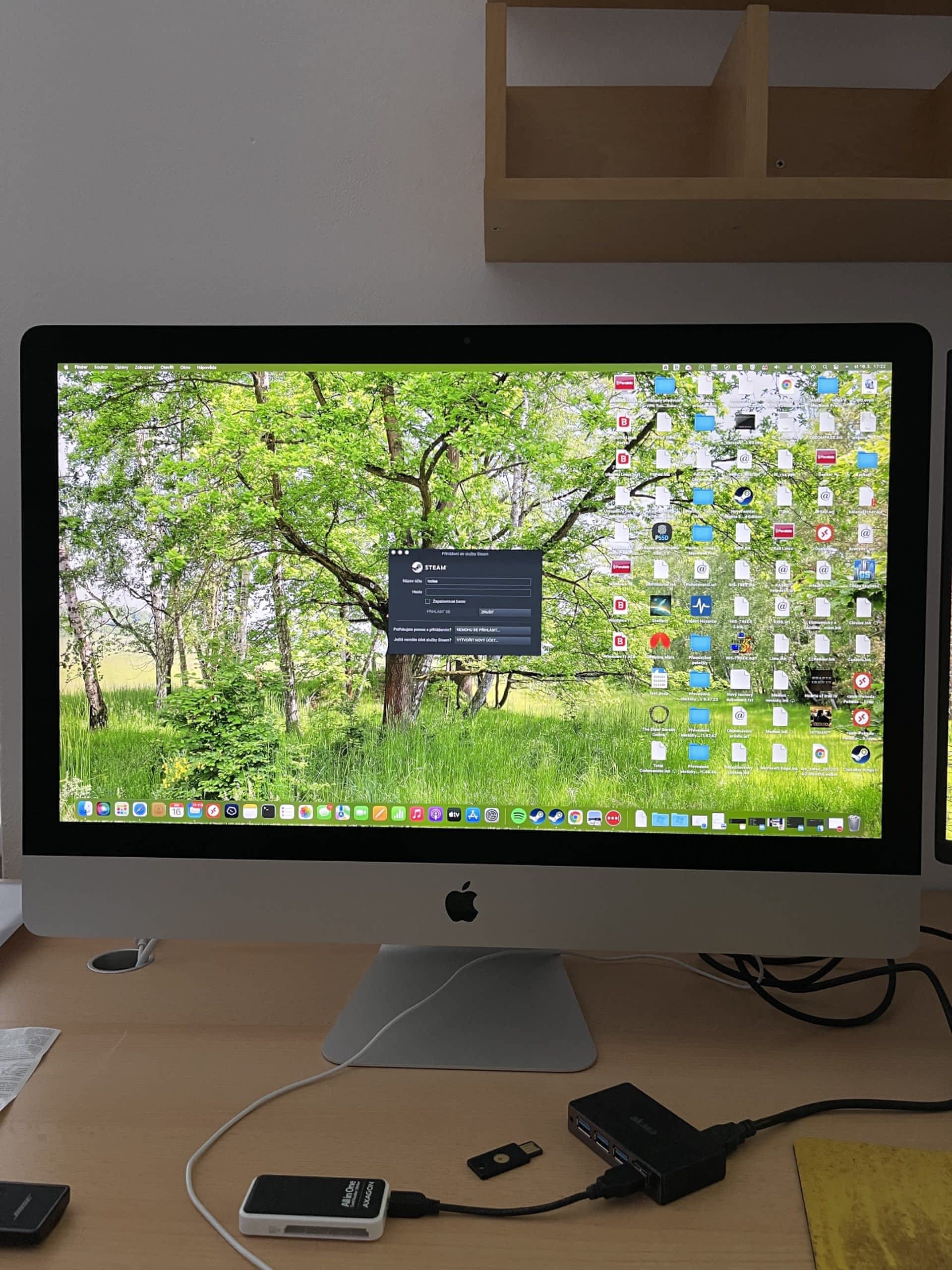Open the App Store from Dock

(x=473, y=815)
